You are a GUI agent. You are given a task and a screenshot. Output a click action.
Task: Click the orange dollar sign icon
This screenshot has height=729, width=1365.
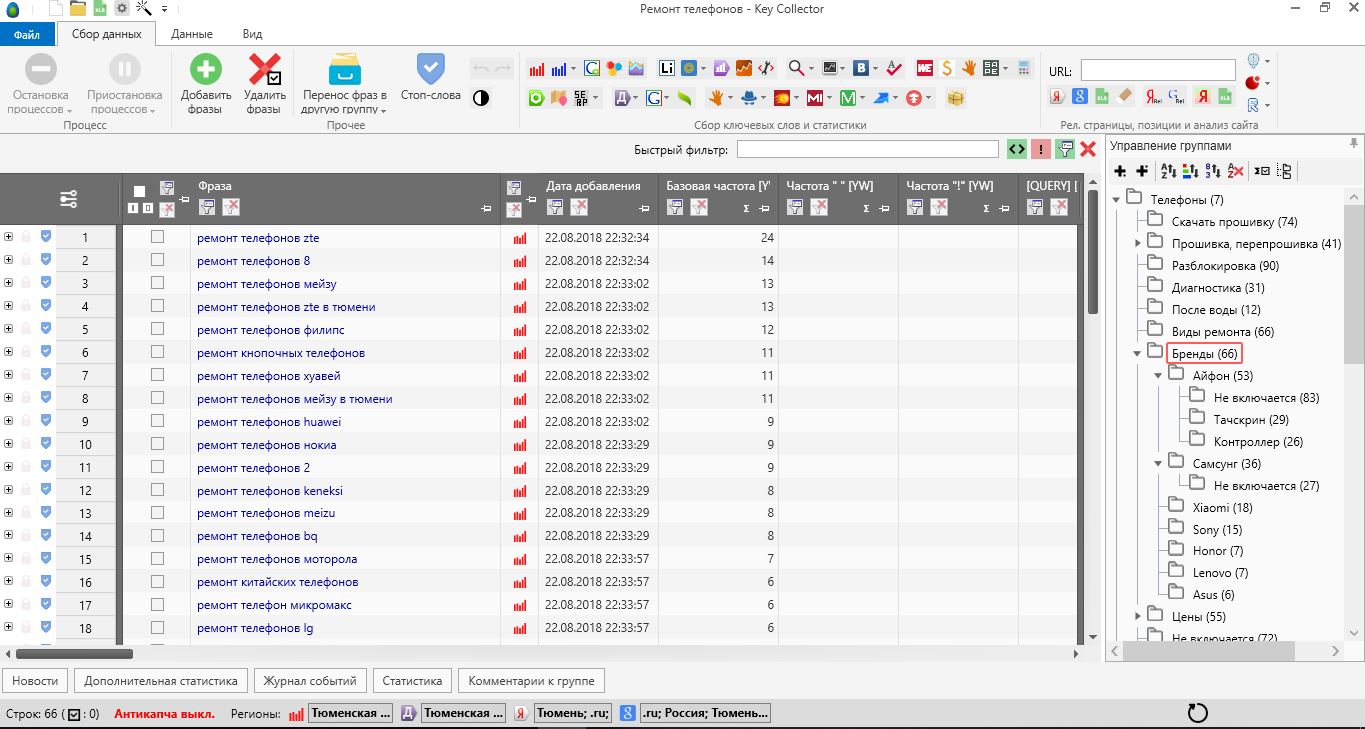click(947, 69)
